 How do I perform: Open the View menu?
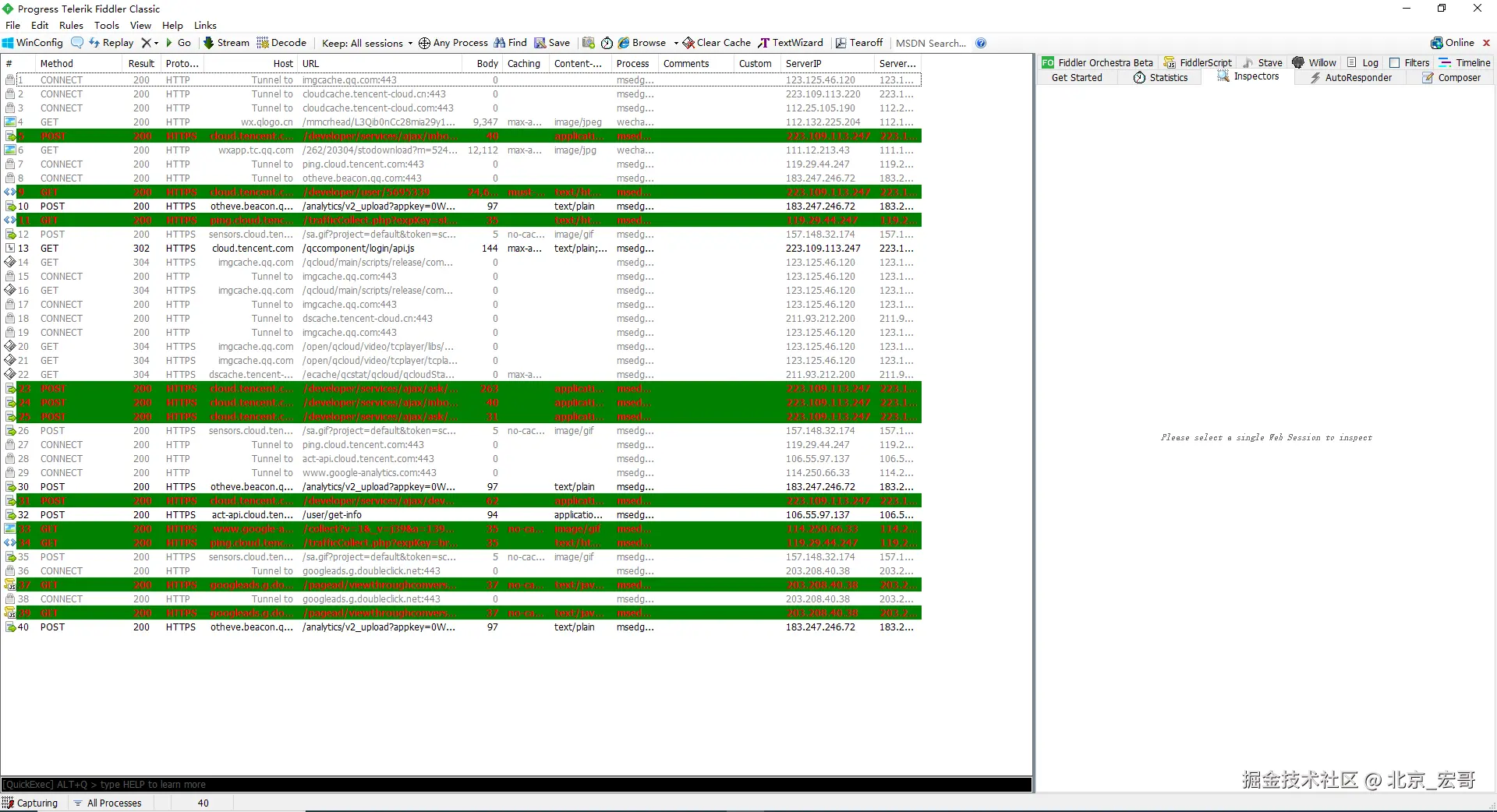140,25
